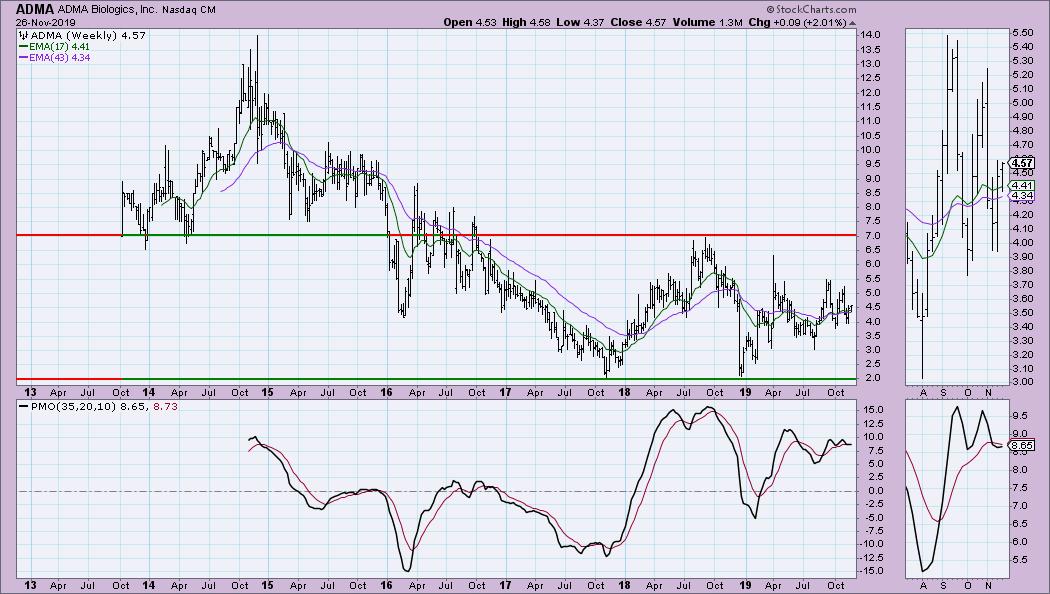Click the -15.0 label on PMO axis
1050x594 pixels.
871,571
